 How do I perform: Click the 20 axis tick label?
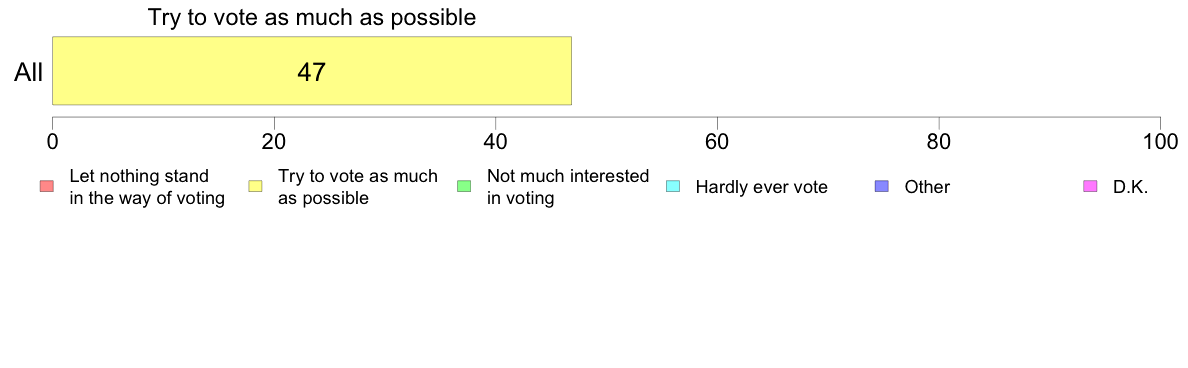(274, 141)
